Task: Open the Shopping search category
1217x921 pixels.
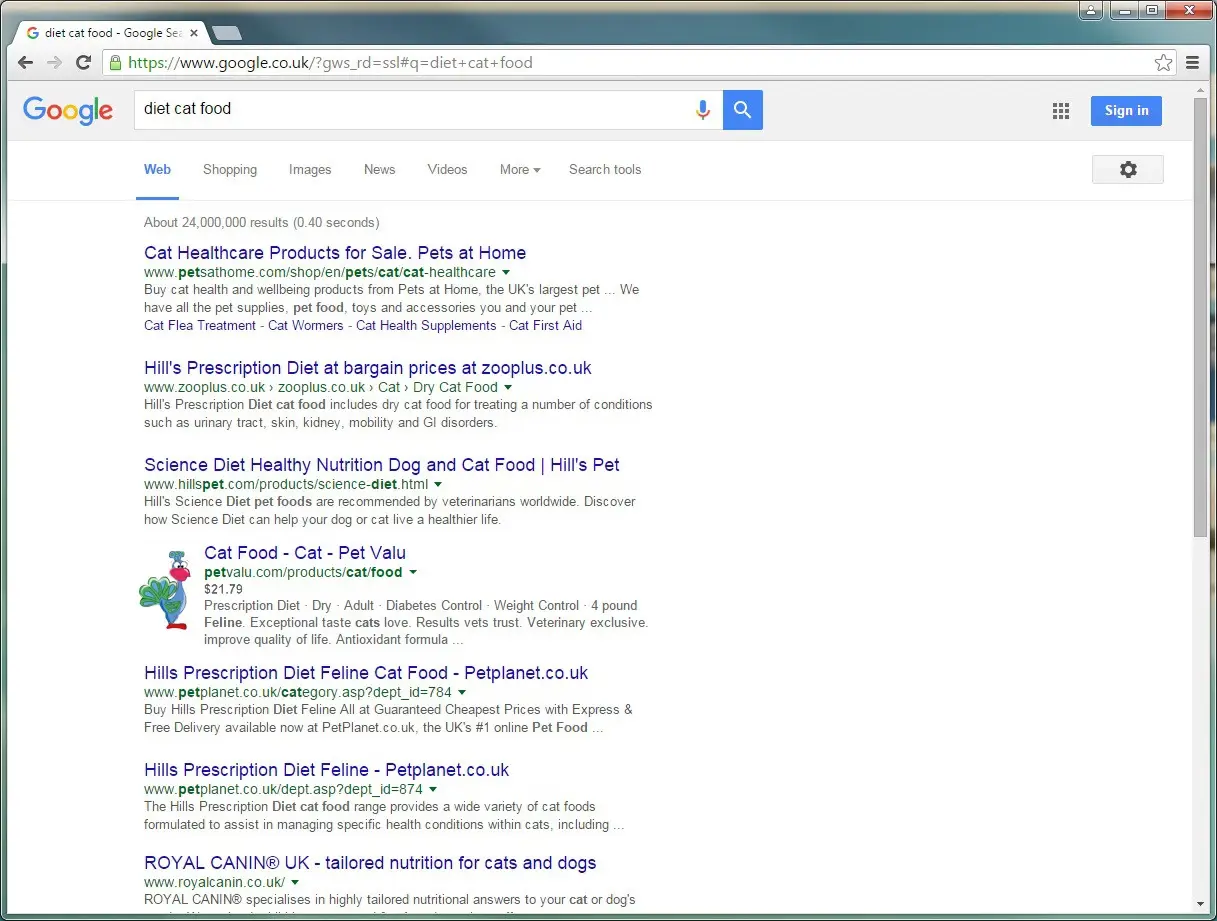Action: [x=229, y=169]
